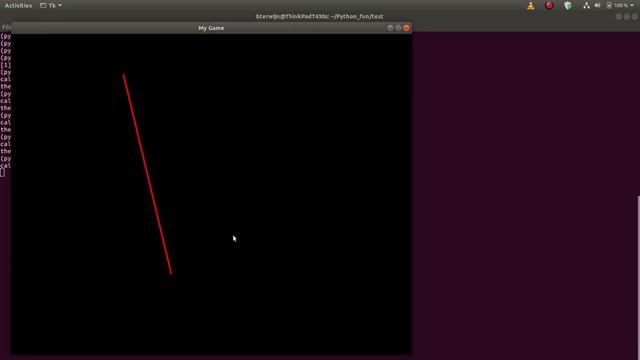Image resolution: width=640 pixels, height=360 pixels.
Task: Maximize the terminal window behind
Action: coord(627,17)
